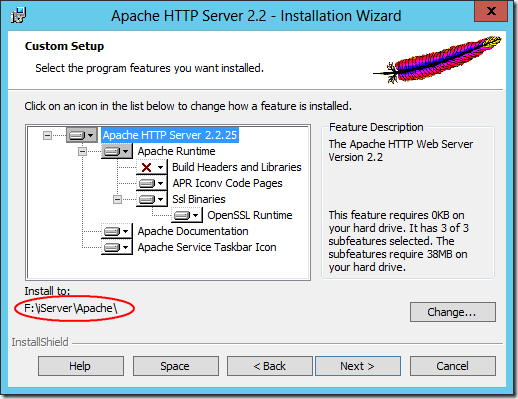Image resolution: width=518 pixels, height=399 pixels.
Task: Collapse the Apache Runtime tree node
Action: 82,151
